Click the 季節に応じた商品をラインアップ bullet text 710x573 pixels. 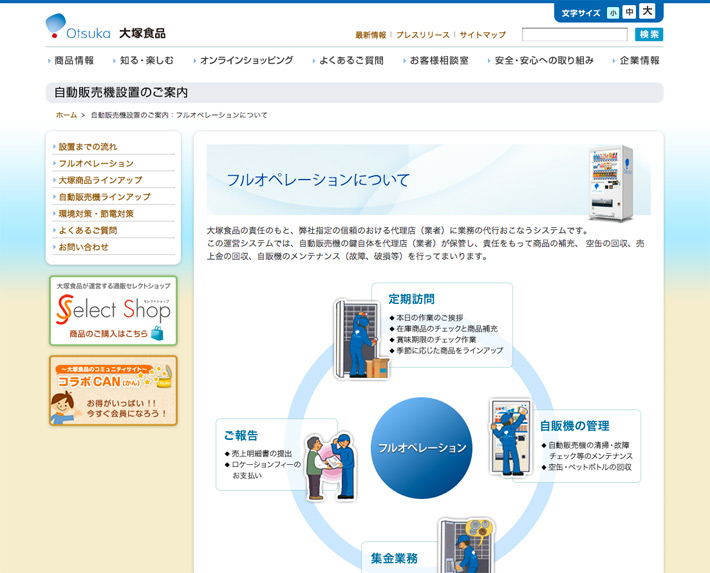click(450, 351)
